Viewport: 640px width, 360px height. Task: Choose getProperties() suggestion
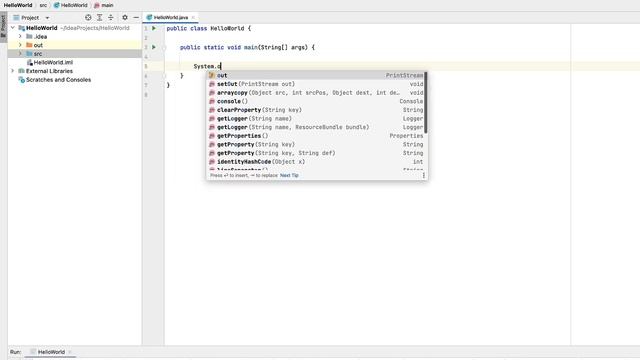point(316,136)
